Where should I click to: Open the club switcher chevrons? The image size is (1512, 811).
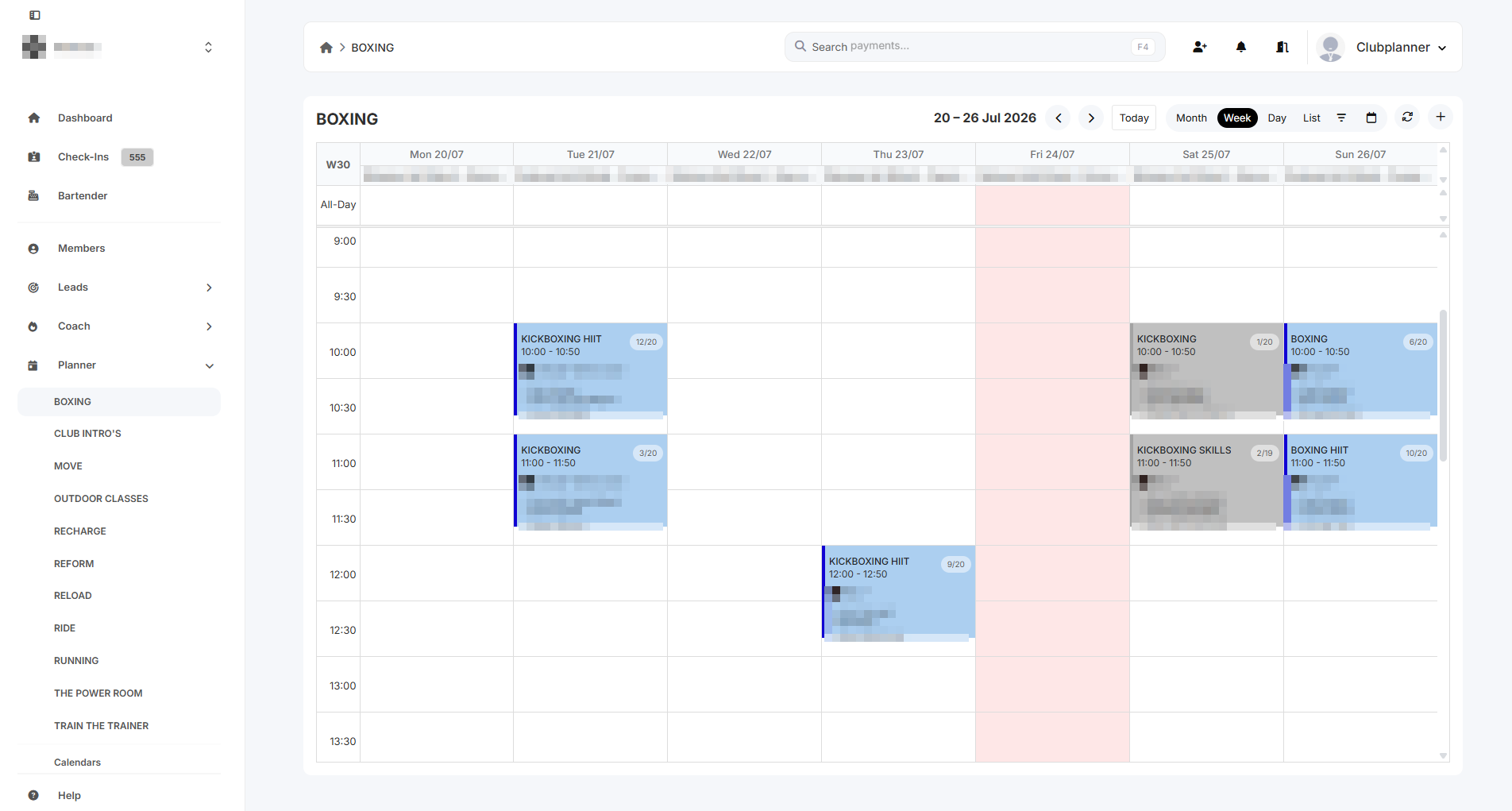pyautogui.click(x=208, y=48)
